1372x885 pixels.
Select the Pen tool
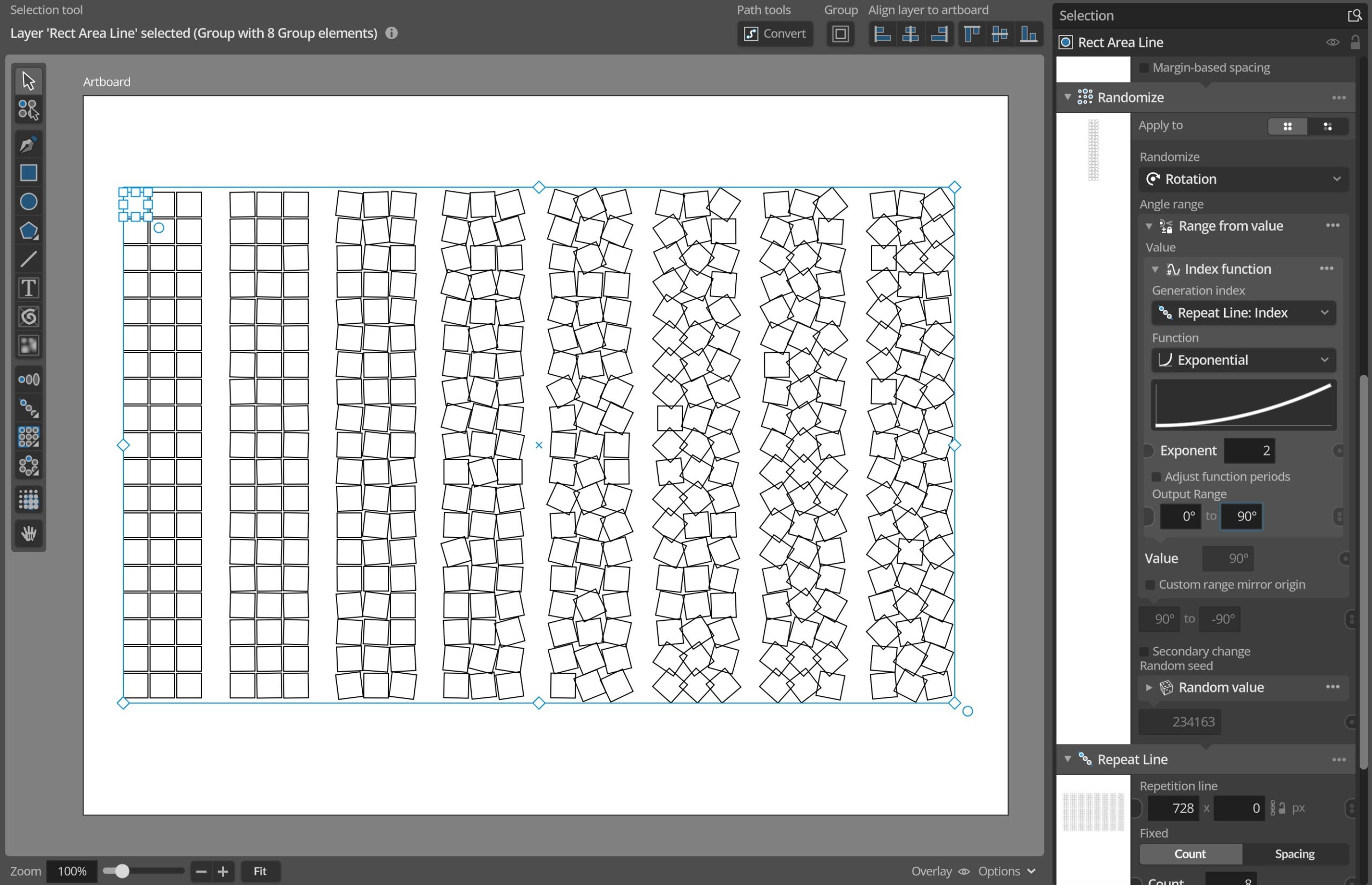click(x=28, y=144)
